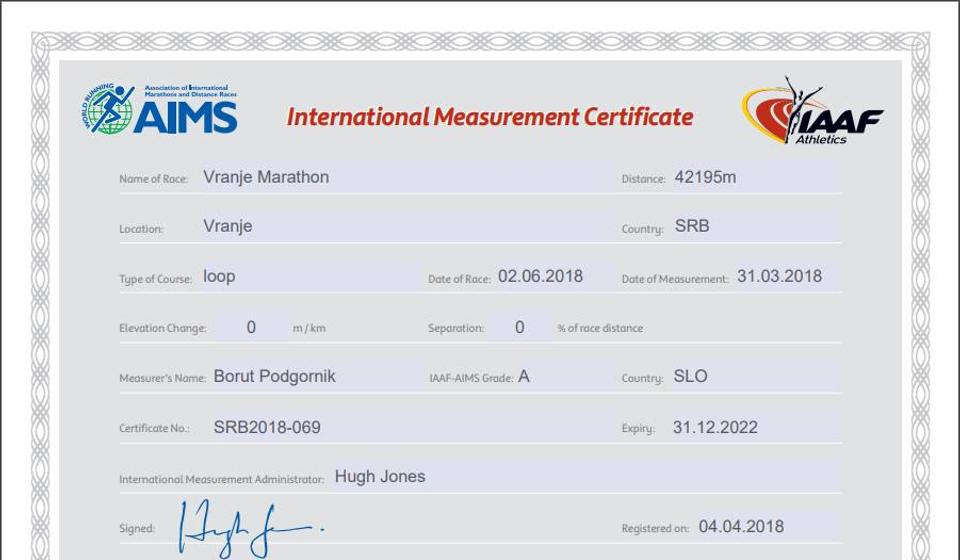Select the Name of Race field Vranje Marathon
The image size is (960, 560).
(400, 178)
